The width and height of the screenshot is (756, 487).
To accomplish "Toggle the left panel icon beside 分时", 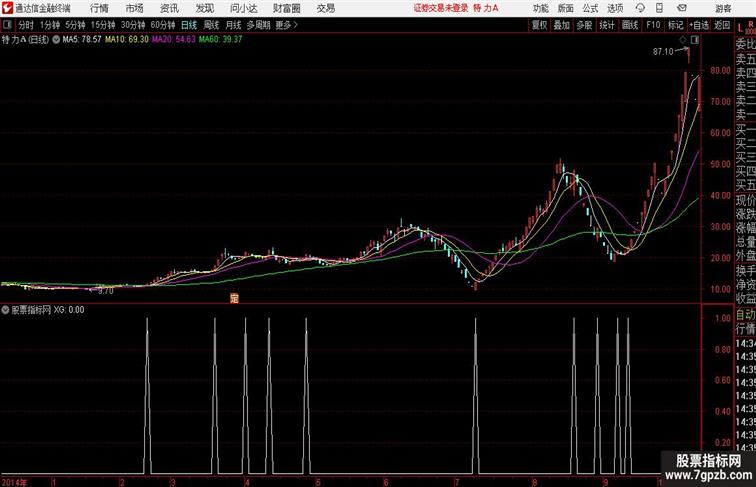I will point(7,25).
